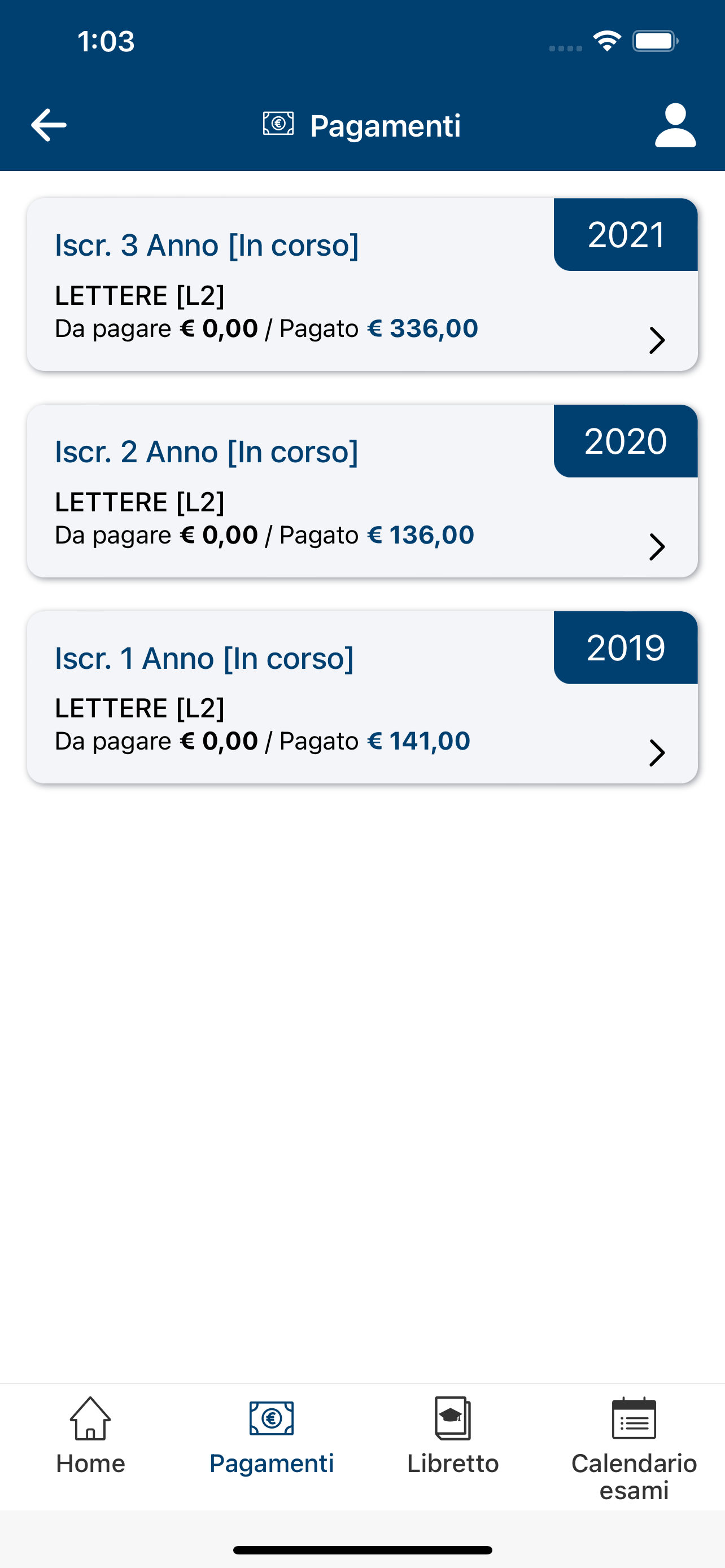Screen dimensions: 725x1568
Task: Open Iscr. 1 Anno [In corso] entry
Action: [x=204, y=658]
